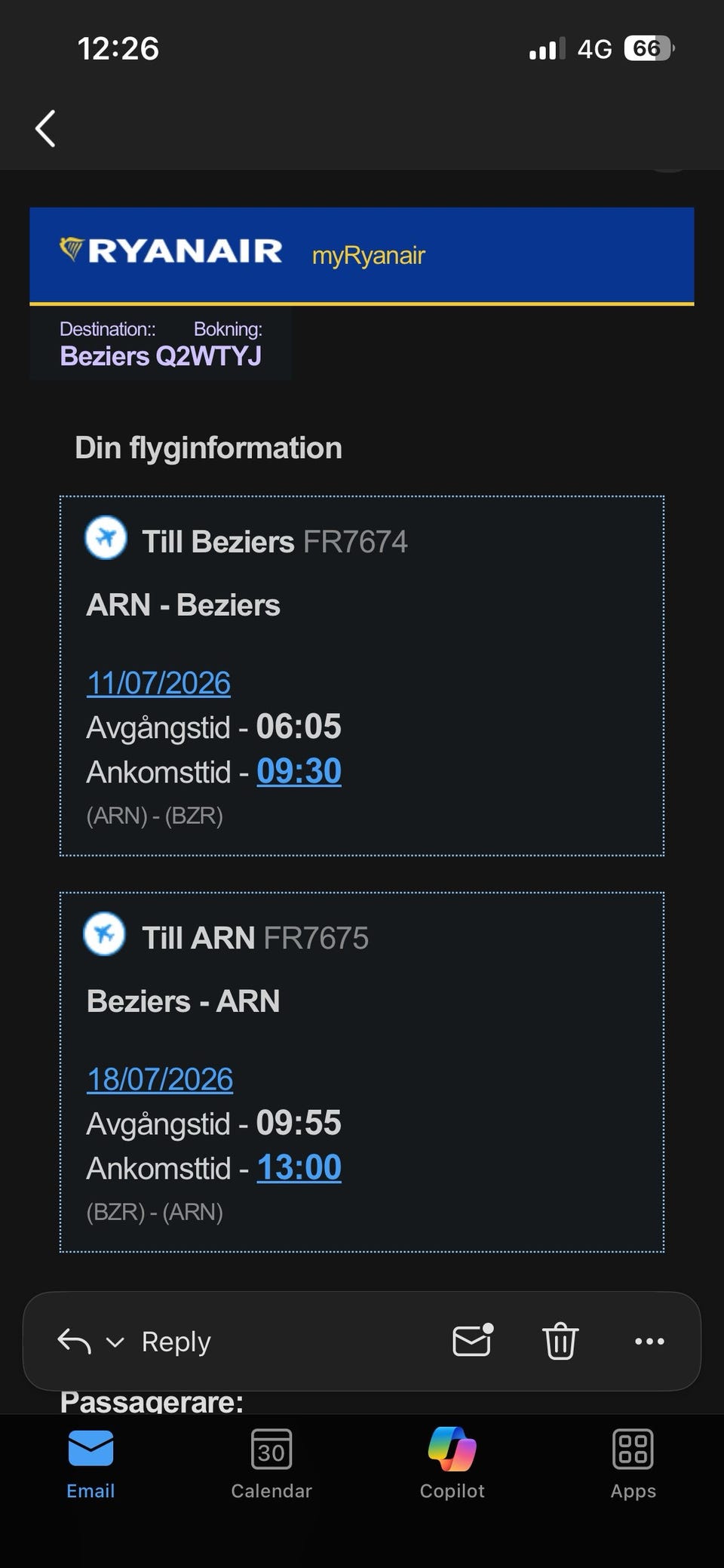The width and height of the screenshot is (724, 1568).
Task: Tap the return flight plane icon
Action: [x=105, y=934]
